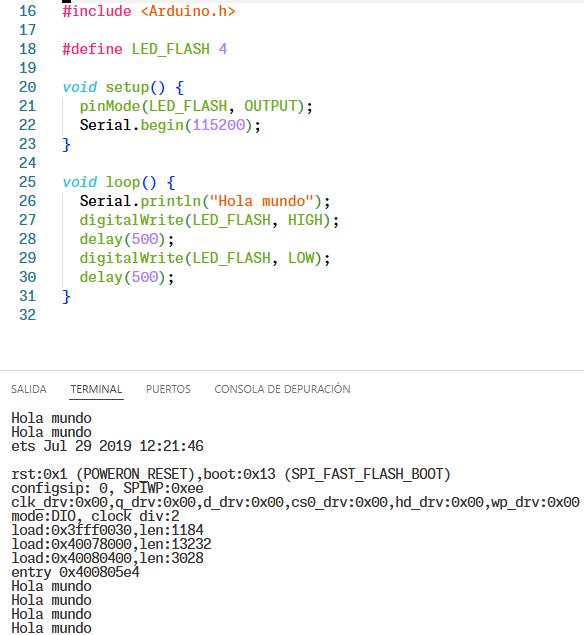Click terminal line 'load:0x40080400,len:3028'
This screenshot has height=635, width=584.
107,558
